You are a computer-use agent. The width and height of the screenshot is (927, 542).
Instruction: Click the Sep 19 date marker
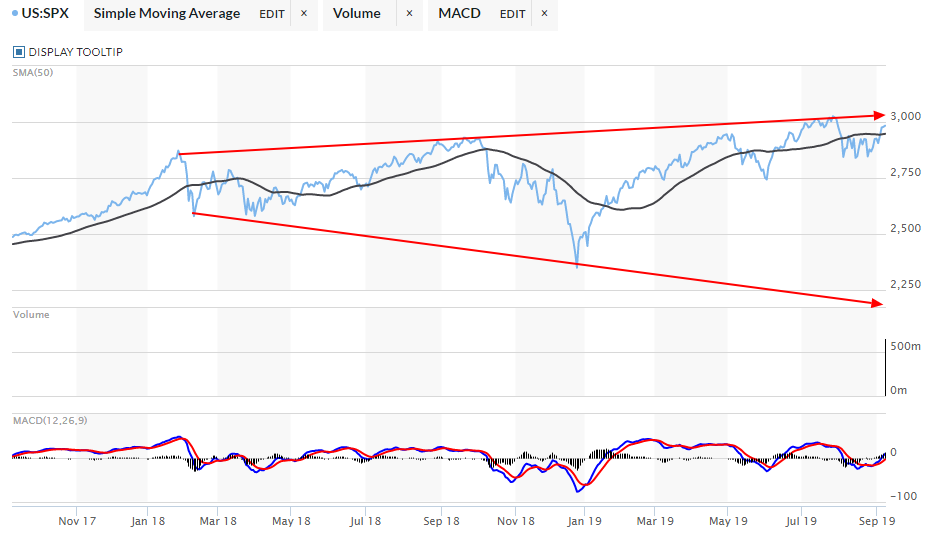[x=875, y=521]
